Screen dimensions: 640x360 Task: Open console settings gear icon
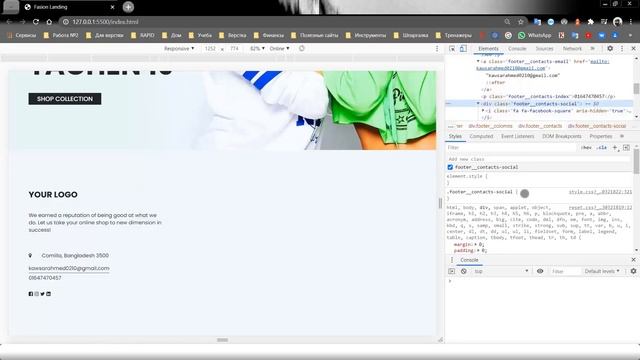pos(633,271)
